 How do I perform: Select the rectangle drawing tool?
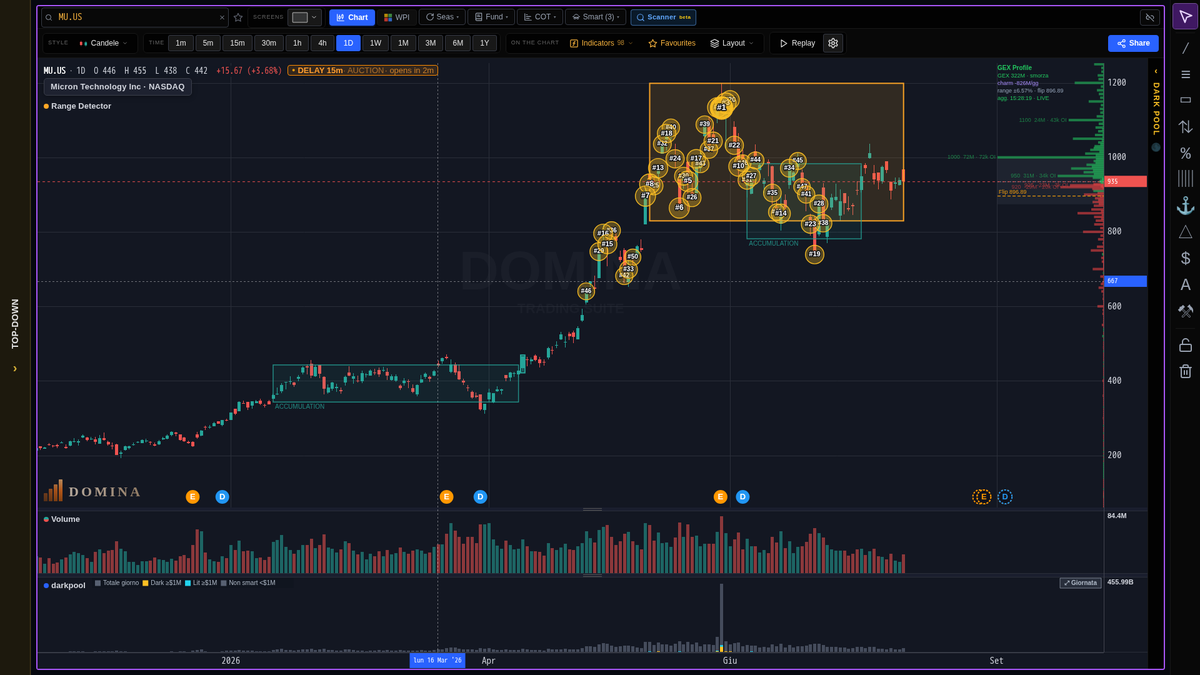pyautogui.click(x=1185, y=100)
